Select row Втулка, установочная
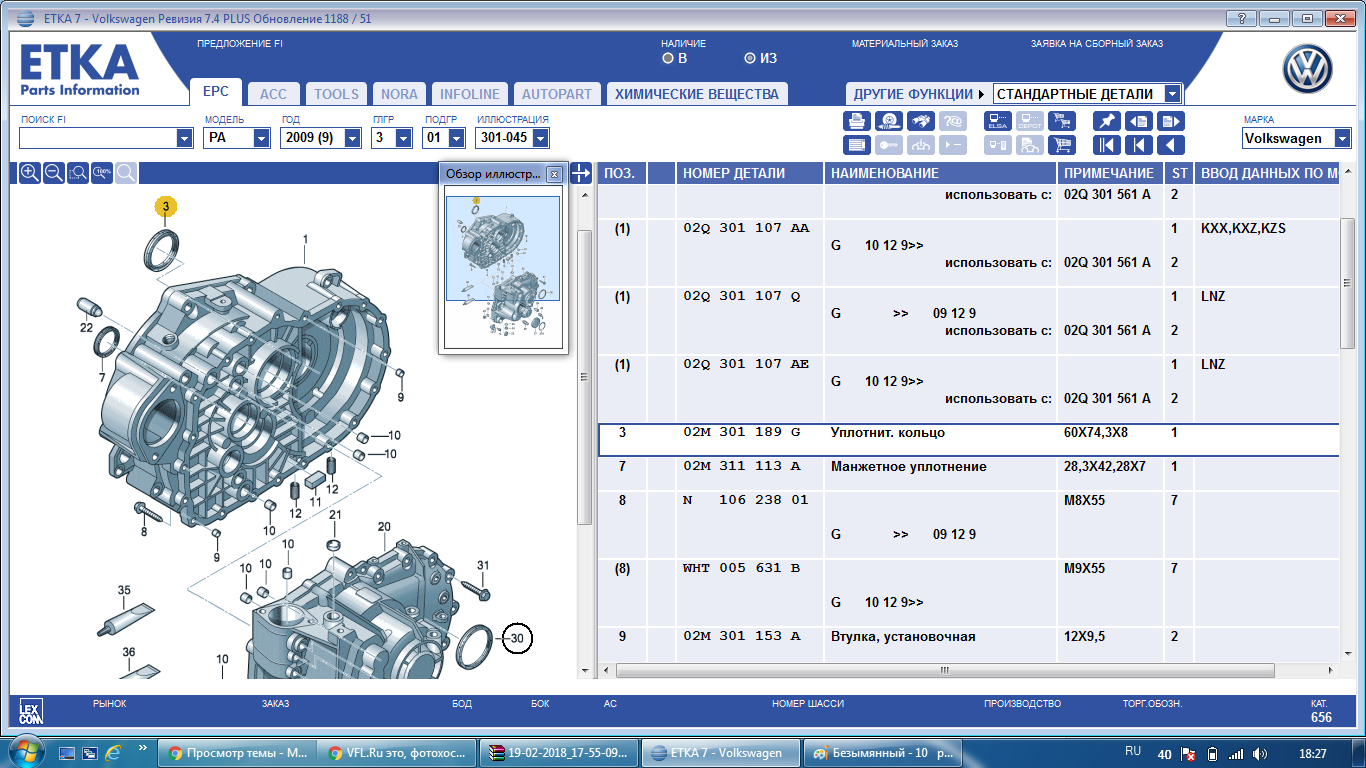Image resolution: width=1366 pixels, height=768 pixels. [968, 643]
